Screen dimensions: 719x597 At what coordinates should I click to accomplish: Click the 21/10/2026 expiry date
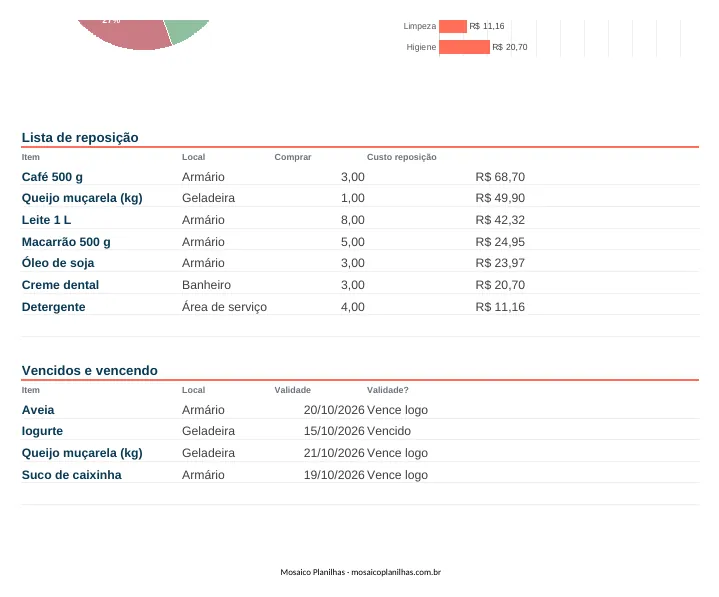pyautogui.click(x=334, y=453)
